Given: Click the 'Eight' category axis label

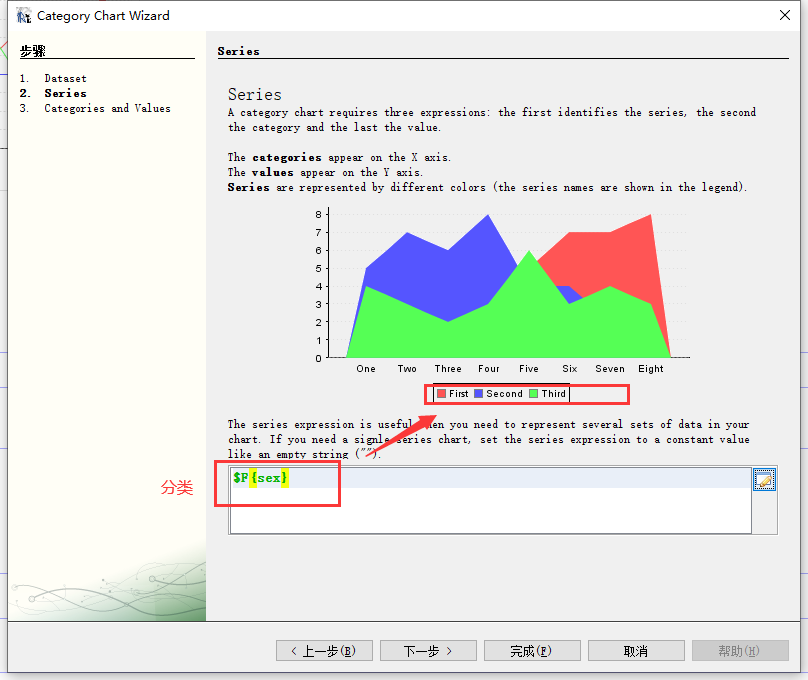Looking at the screenshot, I should point(650,369).
